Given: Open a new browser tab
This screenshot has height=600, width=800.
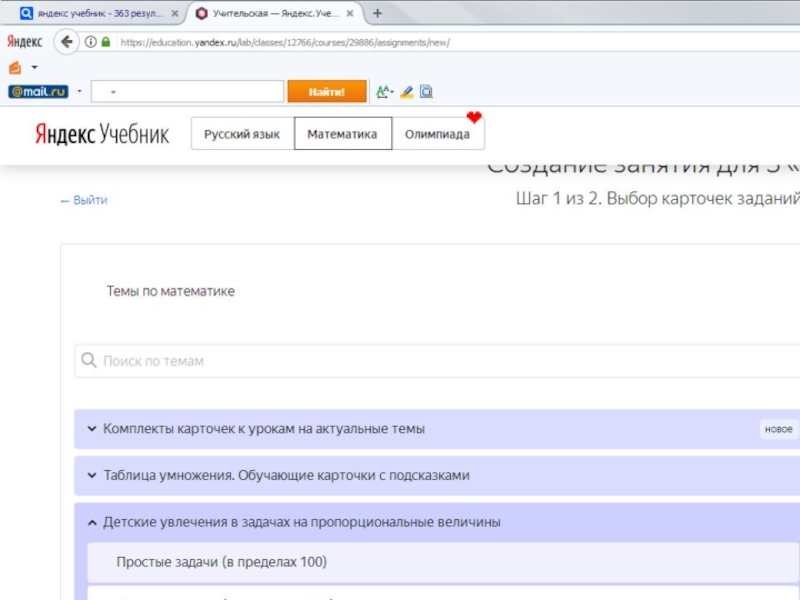Looking at the screenshot, I should 377,13.
